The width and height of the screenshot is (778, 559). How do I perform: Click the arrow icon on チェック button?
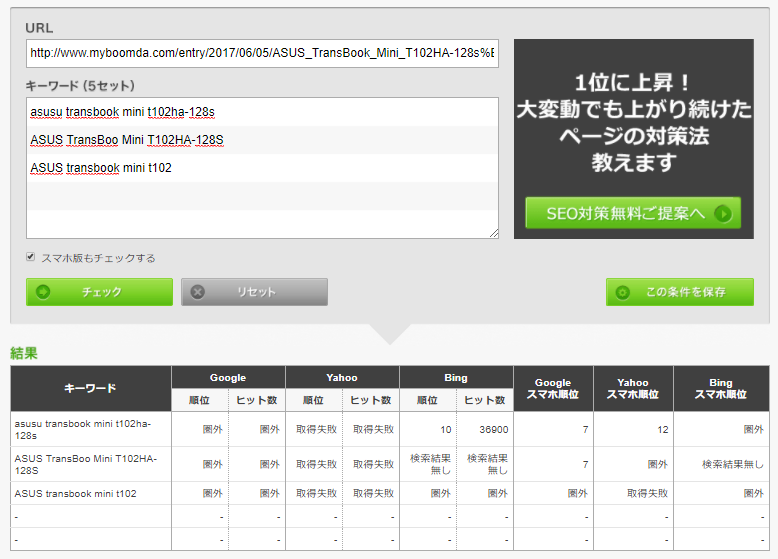point(43,292)
